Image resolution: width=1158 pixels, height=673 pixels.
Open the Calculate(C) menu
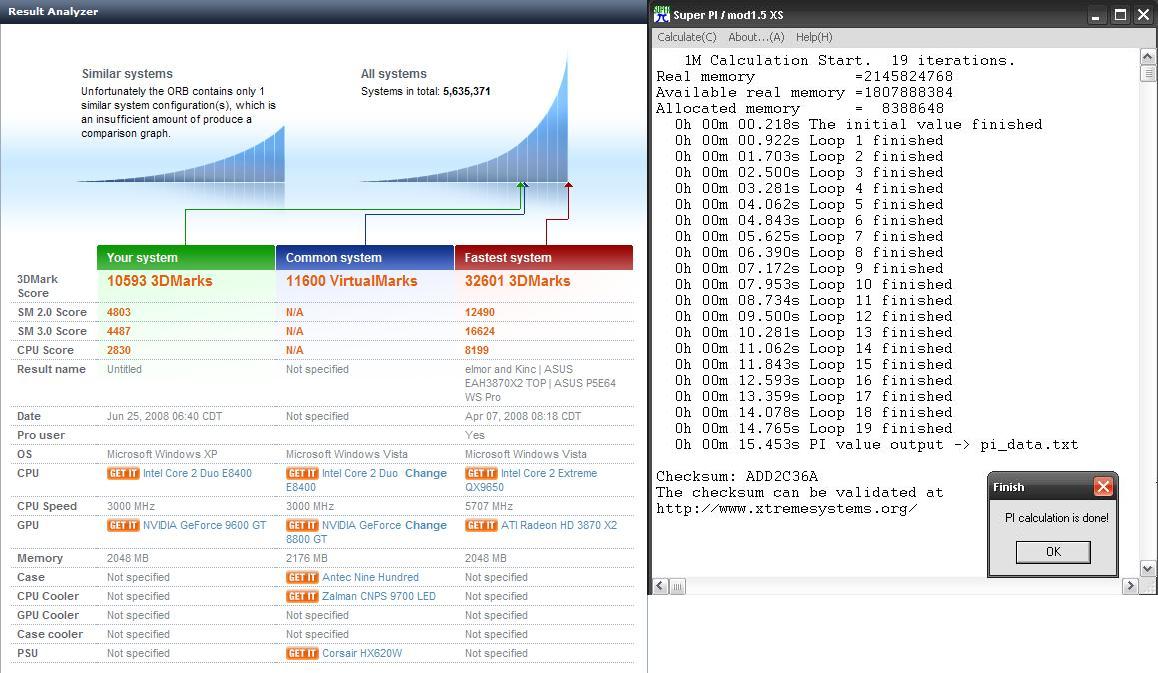[x=686, y=37]
